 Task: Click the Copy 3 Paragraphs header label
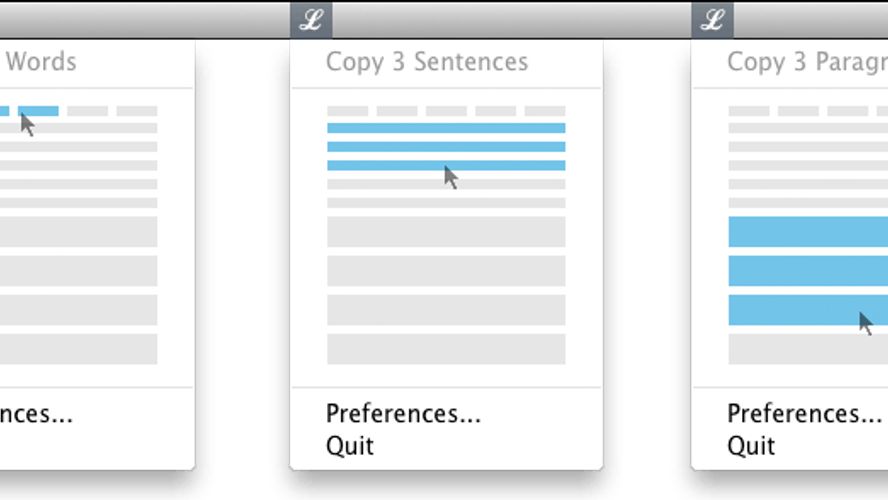point(806,62)
